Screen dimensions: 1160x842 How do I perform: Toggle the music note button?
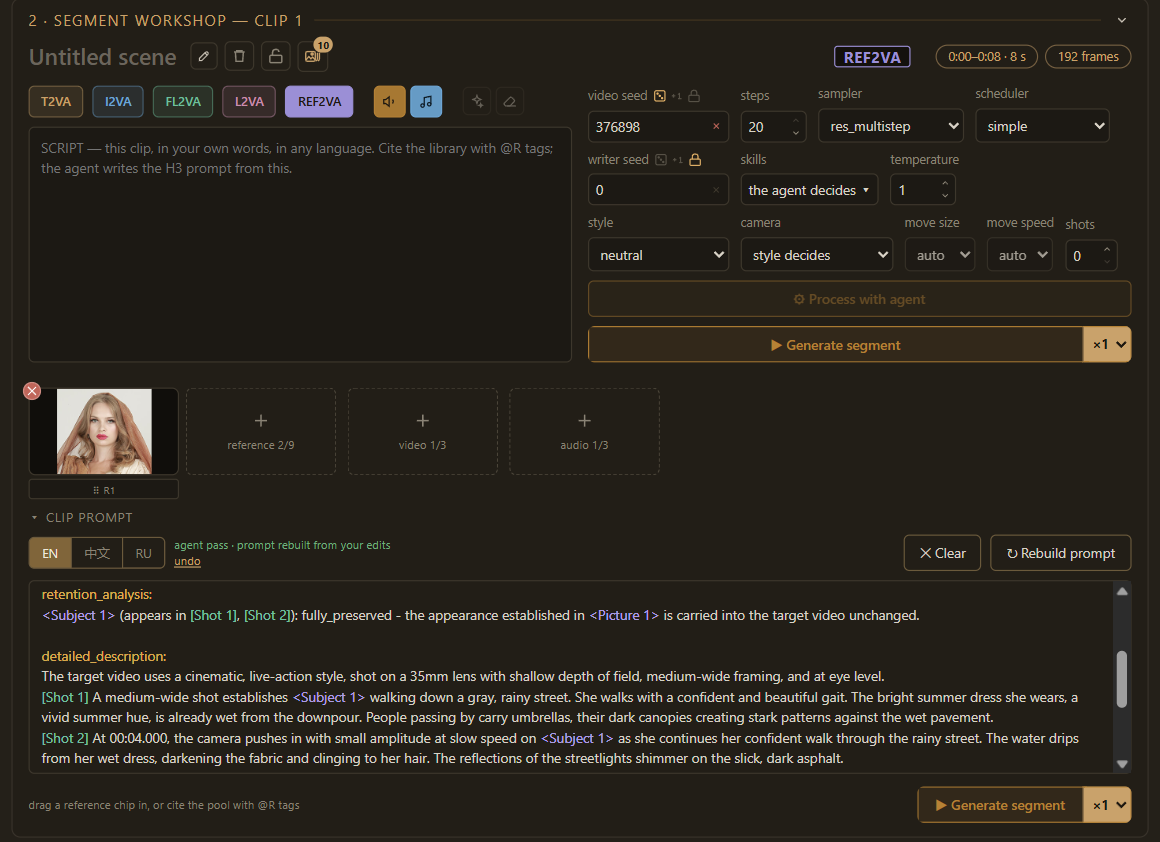[426, 101]
